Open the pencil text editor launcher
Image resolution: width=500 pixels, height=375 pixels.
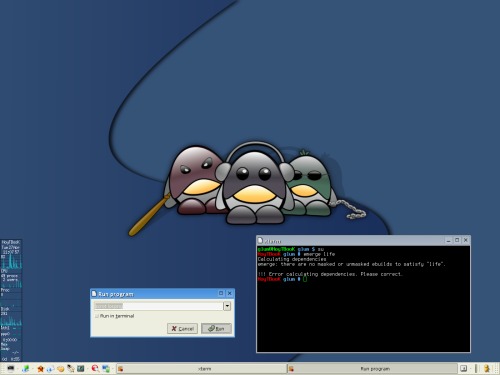click(x=71, y=369)
